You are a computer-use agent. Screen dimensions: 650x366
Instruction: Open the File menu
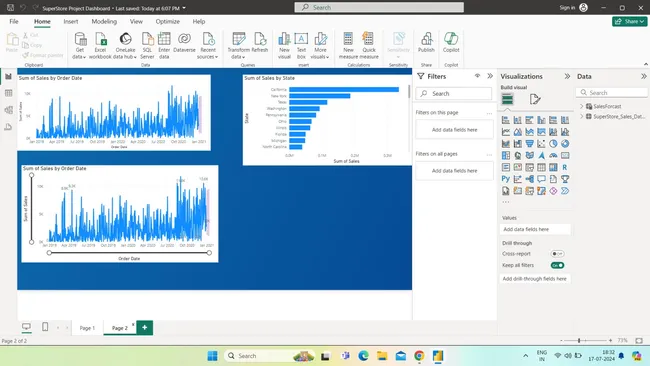point(14,22)
